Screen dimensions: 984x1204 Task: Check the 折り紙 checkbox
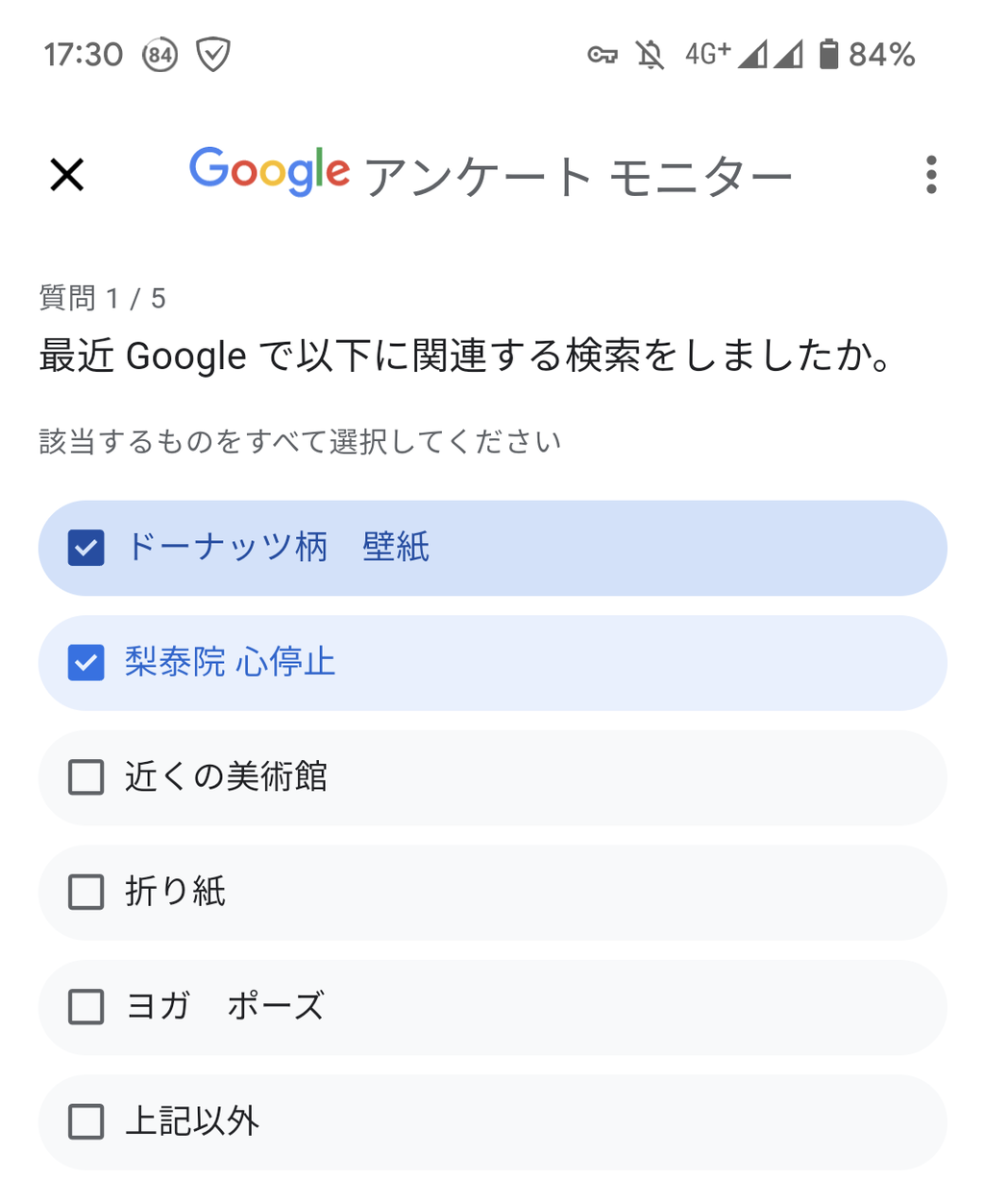point(86,892)
